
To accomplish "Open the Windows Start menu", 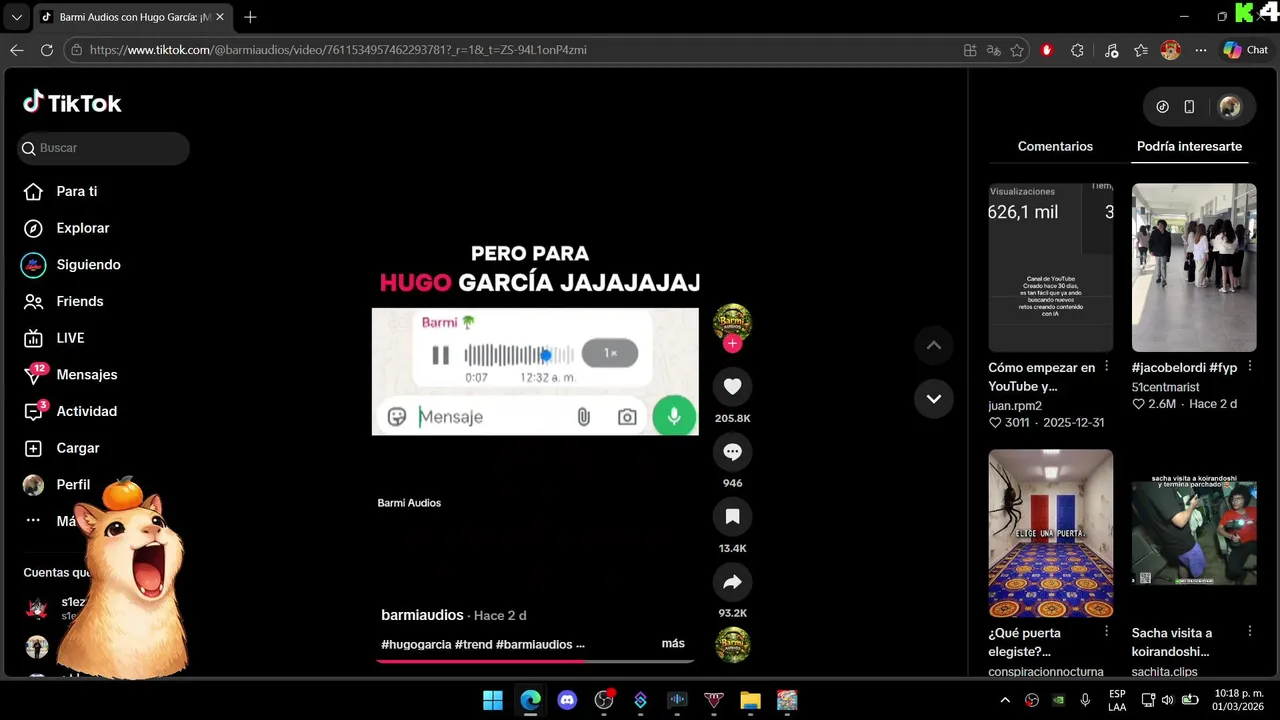I will pyautogui.click(x=493, y=700).
